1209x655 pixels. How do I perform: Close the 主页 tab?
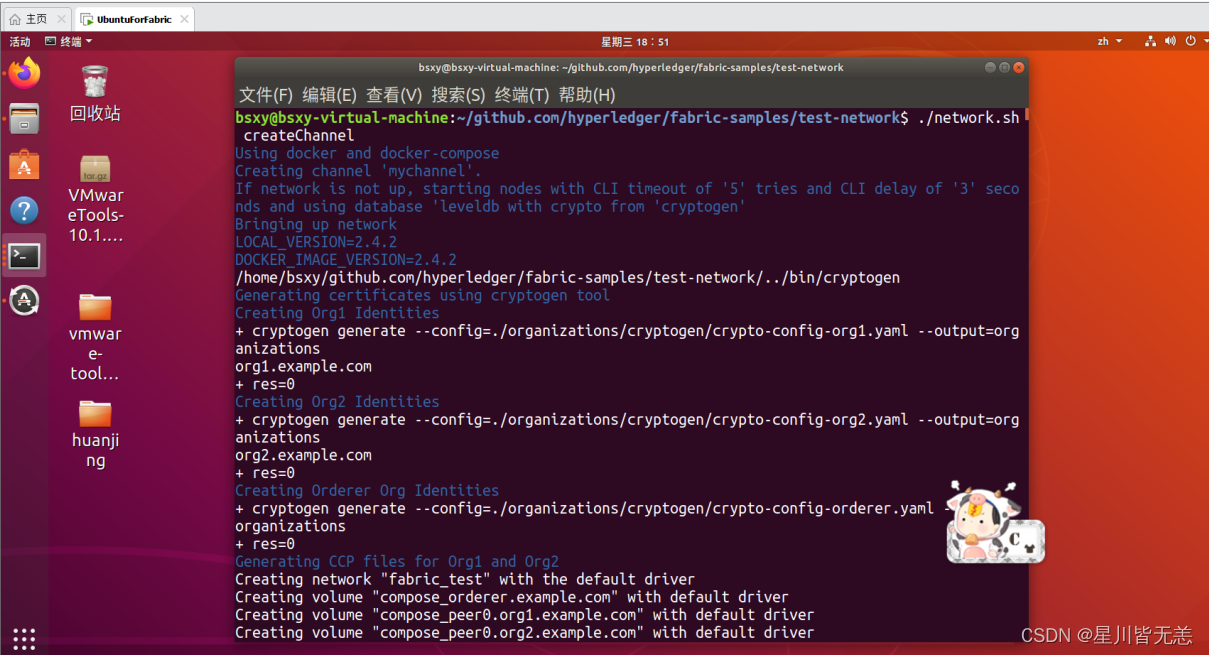61,19
